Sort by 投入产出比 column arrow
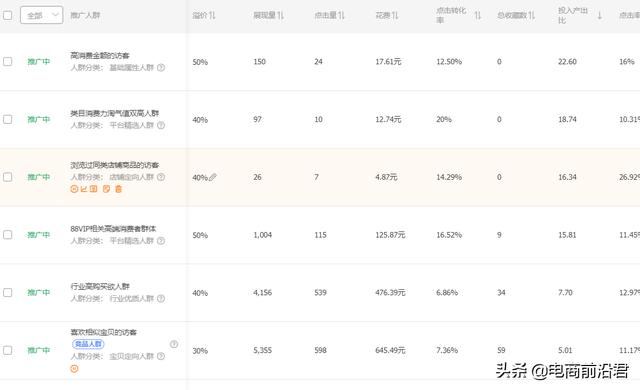Image resolution: width=640 pixels, height=390 pixels. (x=600, y=16)
